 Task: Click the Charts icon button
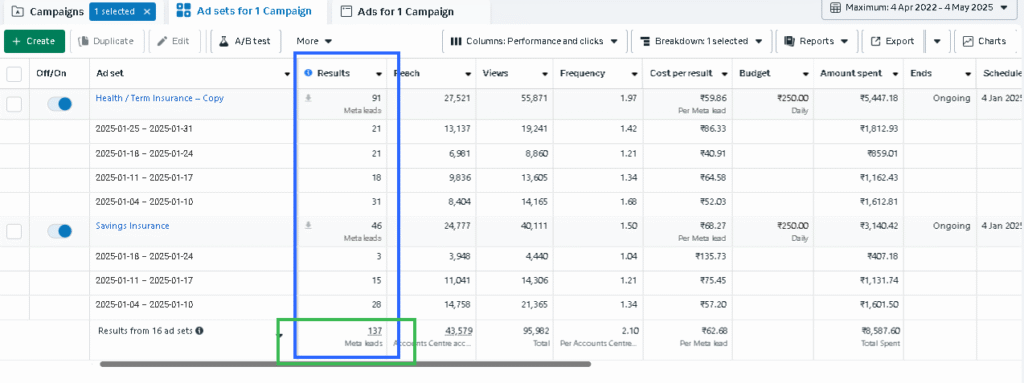pos(985,41)
